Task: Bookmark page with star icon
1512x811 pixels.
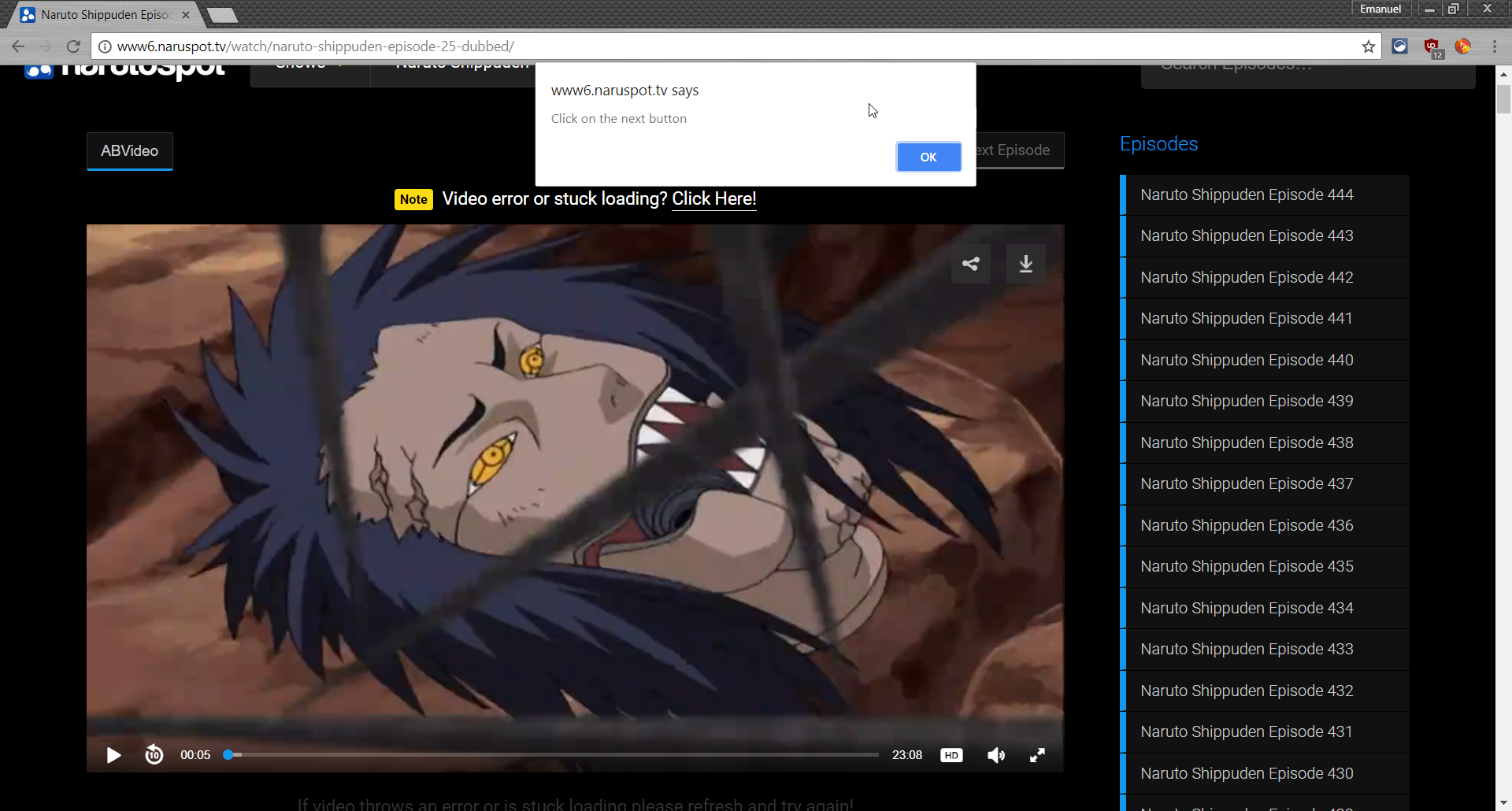Action: (1369, 46)
